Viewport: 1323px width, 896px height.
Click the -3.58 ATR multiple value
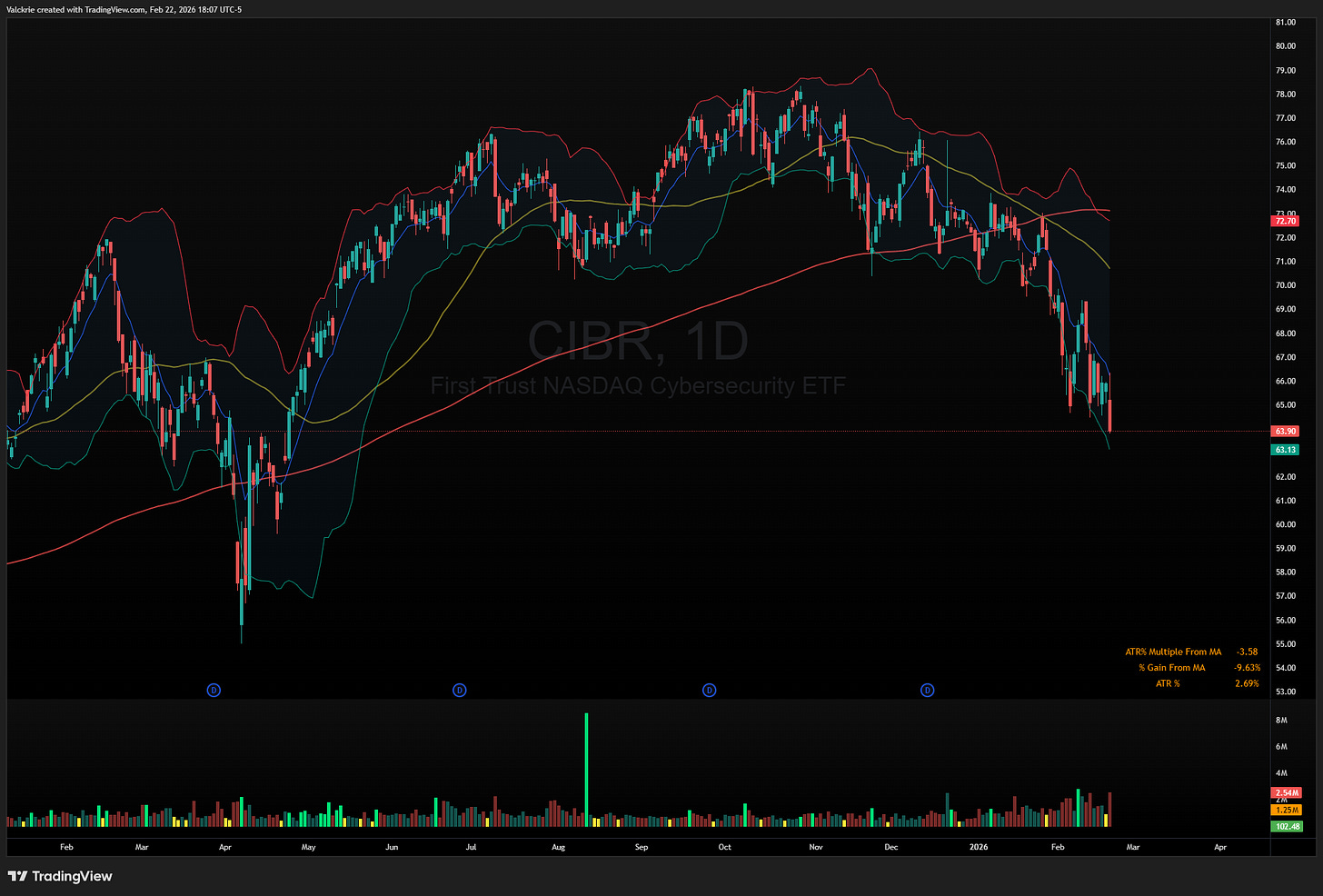(x=1248, y=652)
